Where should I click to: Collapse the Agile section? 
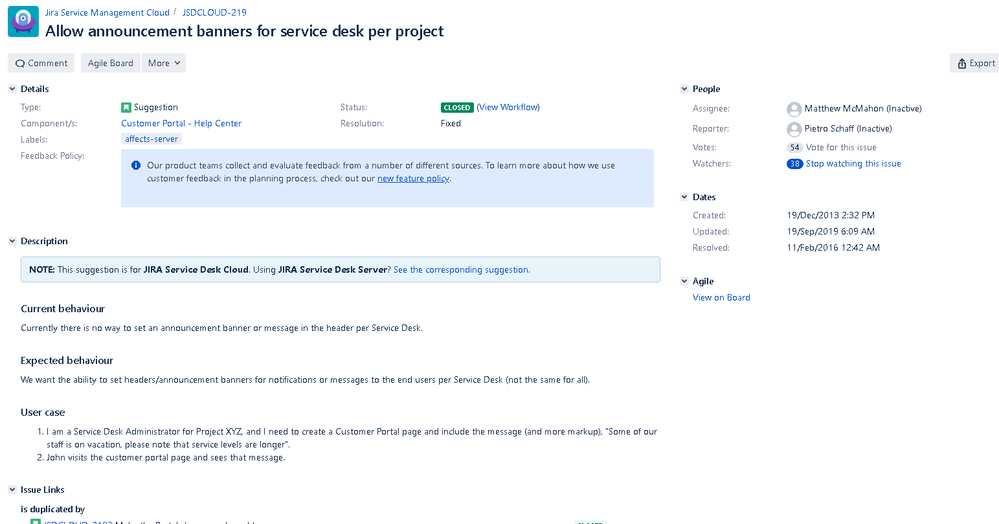[x=684, y=281]
